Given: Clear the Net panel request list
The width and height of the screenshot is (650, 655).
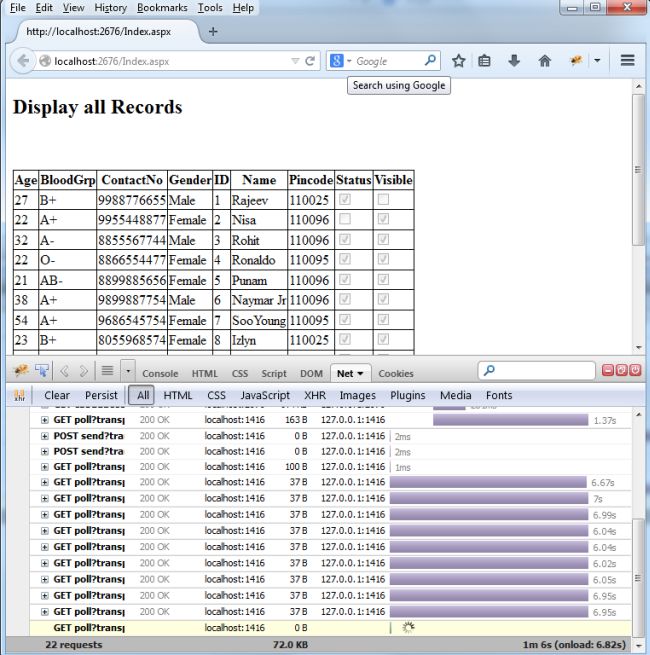Looking at the screenshot, I should tap(57, 395).
